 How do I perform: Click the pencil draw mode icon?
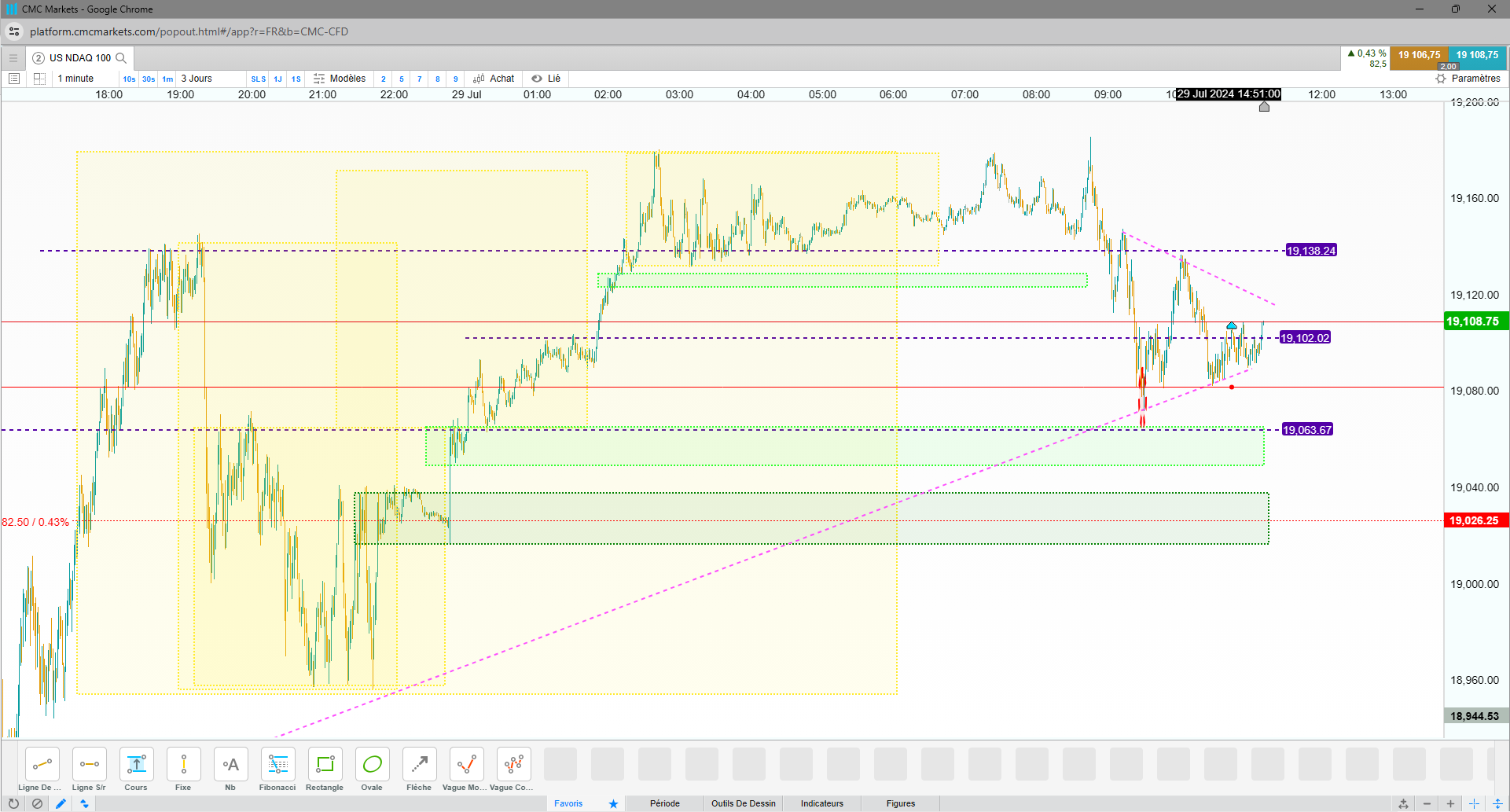pyautogui.click(x=61, y=803)
